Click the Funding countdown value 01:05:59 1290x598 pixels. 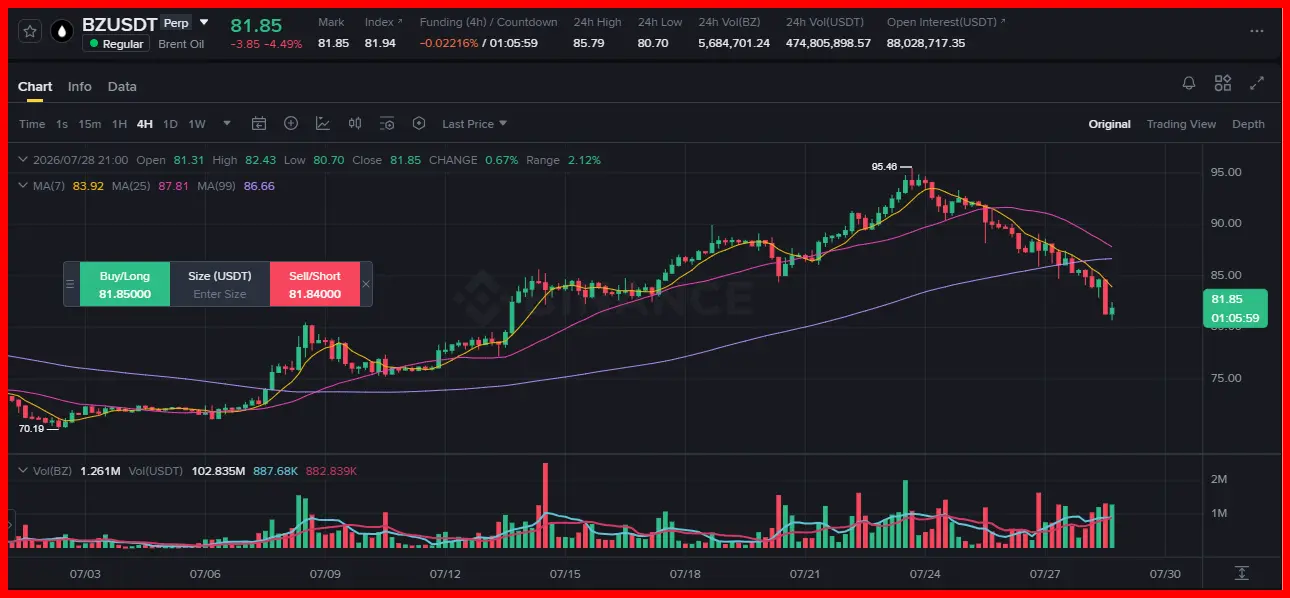point(514,43)
